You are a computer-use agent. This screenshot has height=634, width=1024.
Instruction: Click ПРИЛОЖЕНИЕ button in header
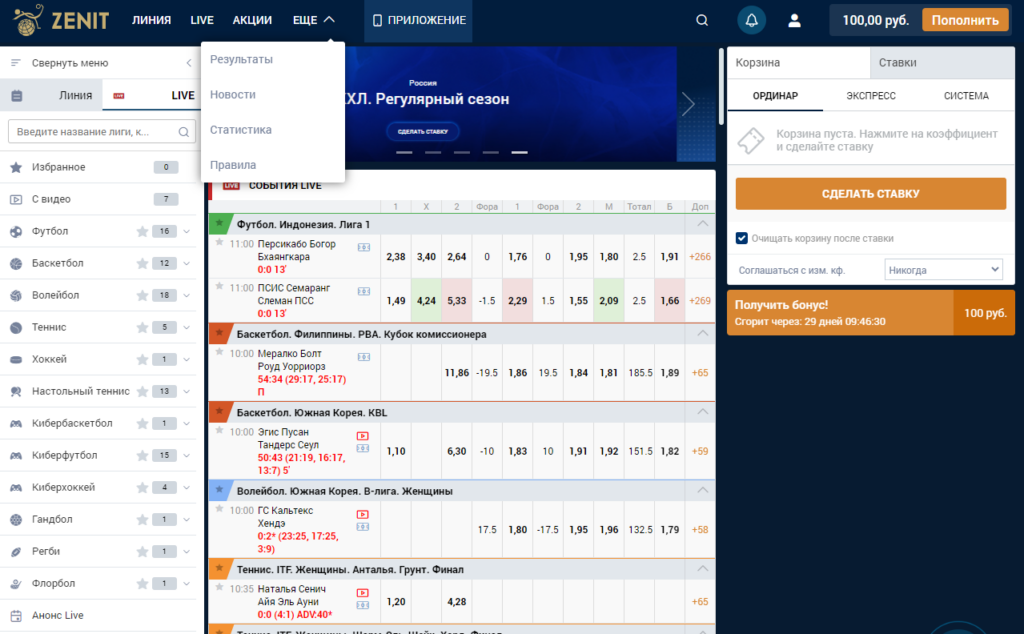coord(419,20)
